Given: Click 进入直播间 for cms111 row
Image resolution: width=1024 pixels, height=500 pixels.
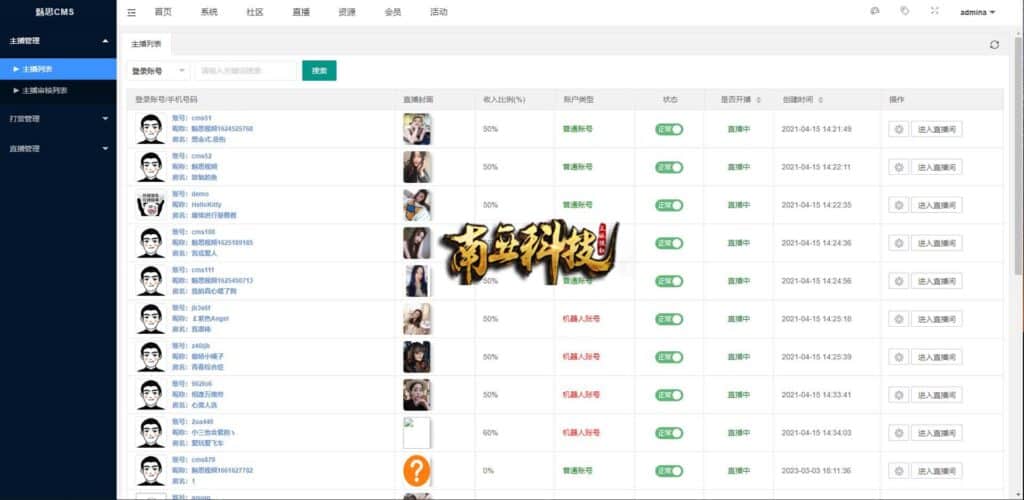Looking at the screenshot, I should pyautogui.click(x=936, y=281).
